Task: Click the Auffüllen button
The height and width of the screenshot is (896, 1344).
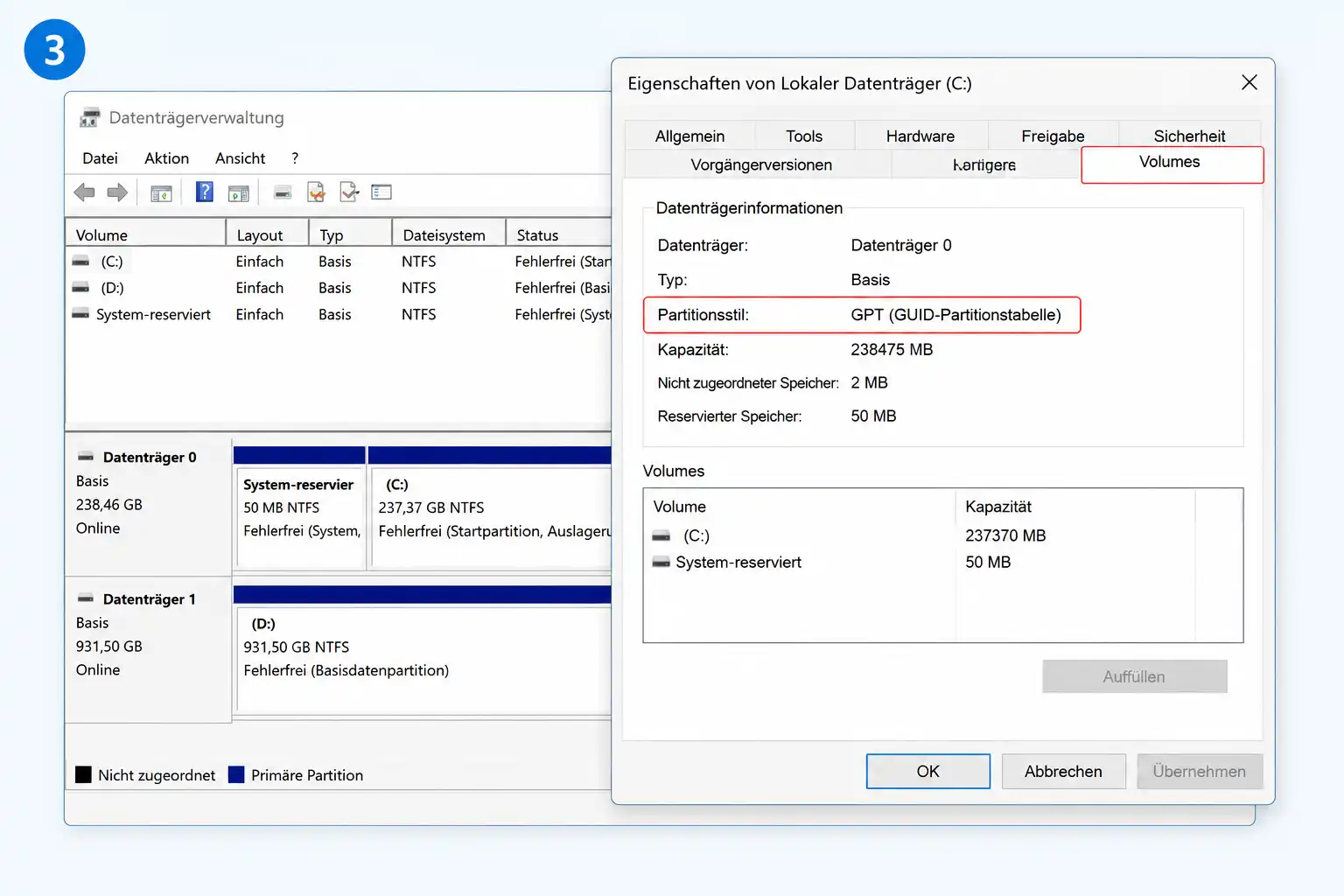Action: tap(1134, 676)
